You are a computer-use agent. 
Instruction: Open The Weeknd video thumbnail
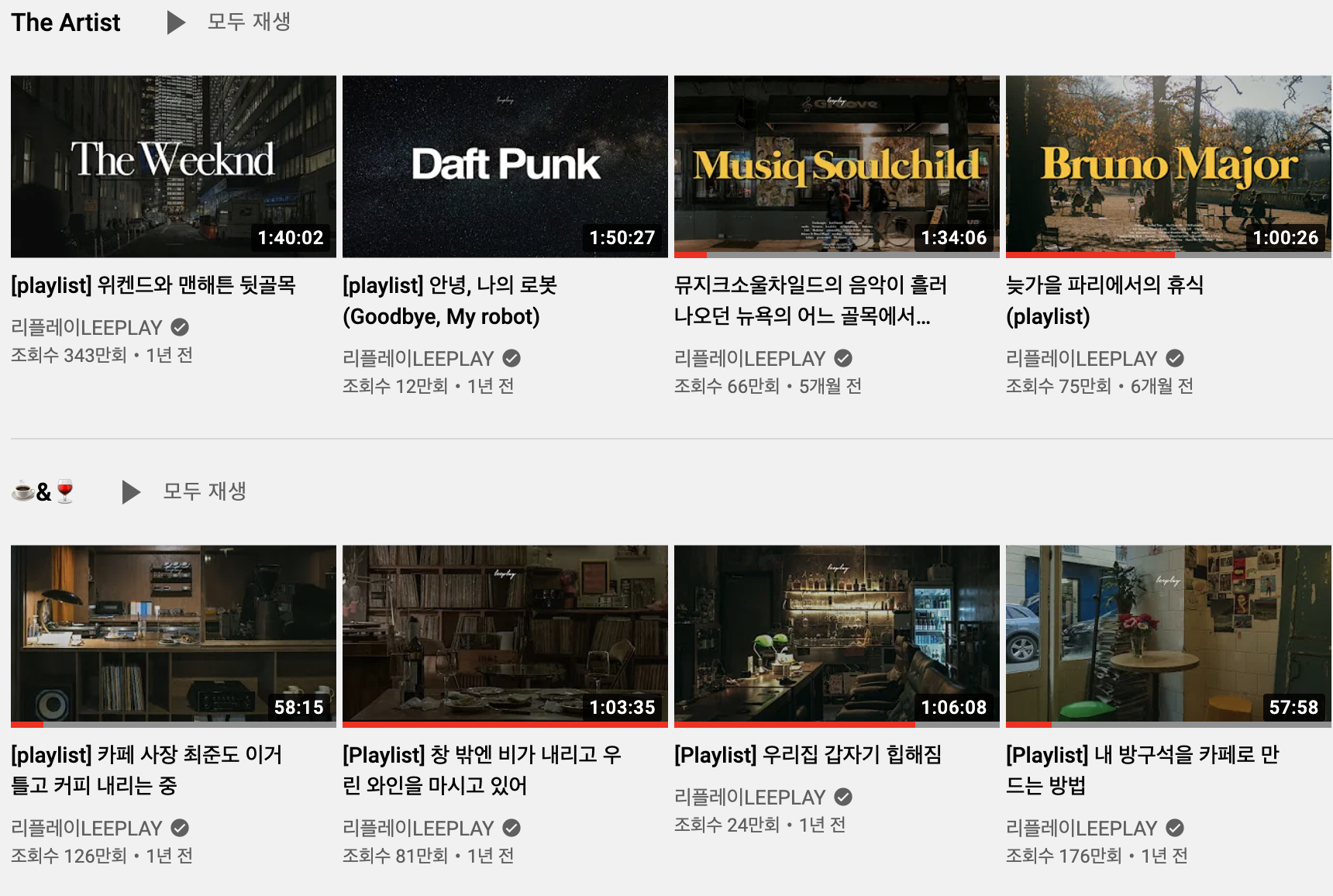pos(174,167)
